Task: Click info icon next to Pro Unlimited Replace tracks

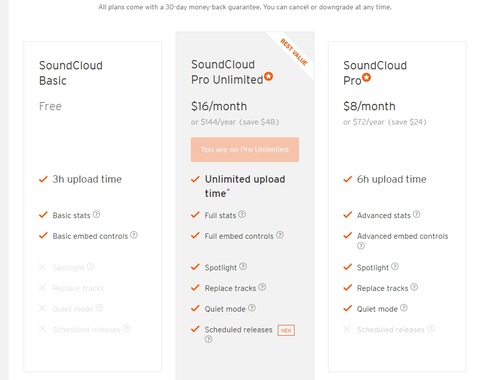Action: [x=262, y=287]
